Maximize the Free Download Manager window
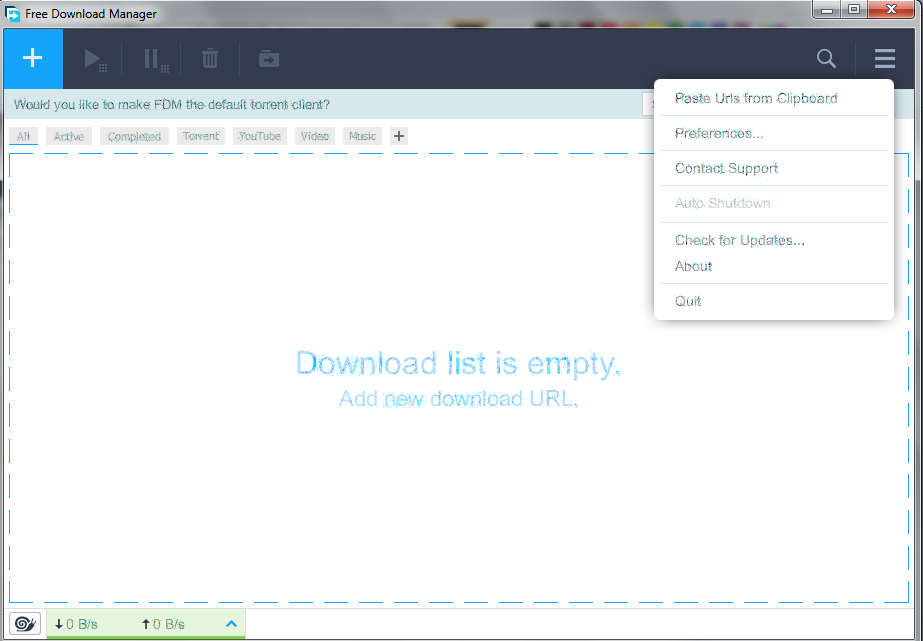The width and height of the screenshot is (923, 641). 854,9
